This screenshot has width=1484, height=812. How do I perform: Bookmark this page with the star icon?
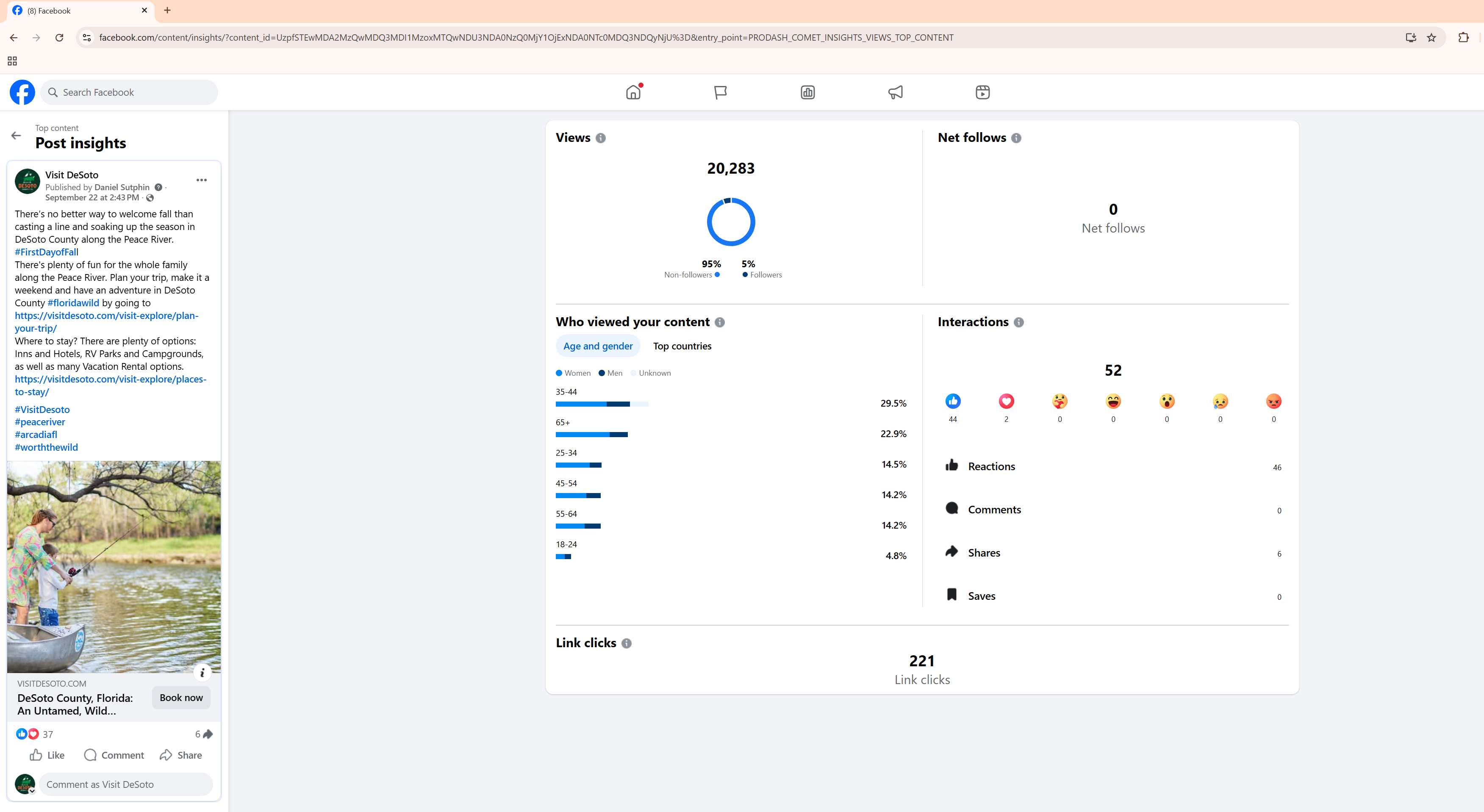1431,37
